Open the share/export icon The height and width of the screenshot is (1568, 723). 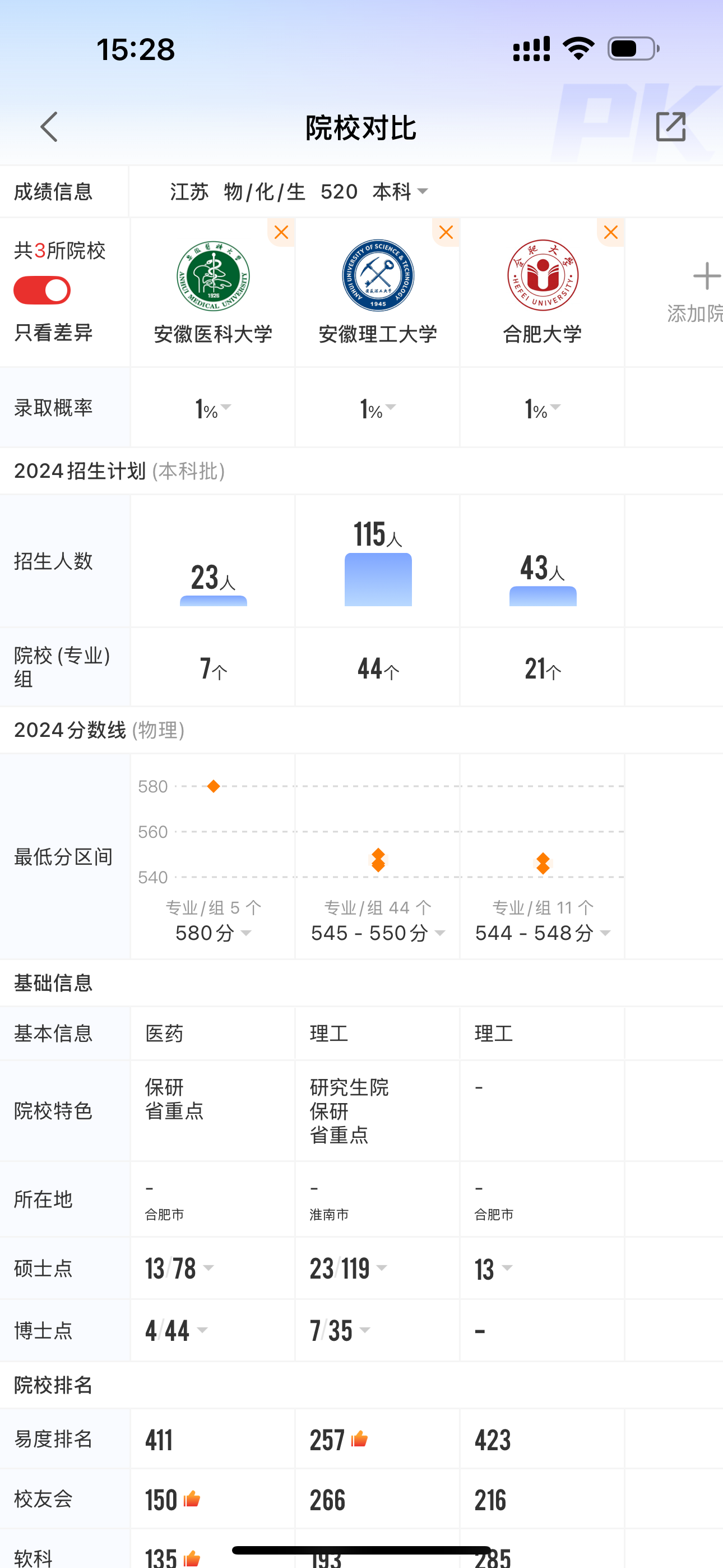point(670,127)
